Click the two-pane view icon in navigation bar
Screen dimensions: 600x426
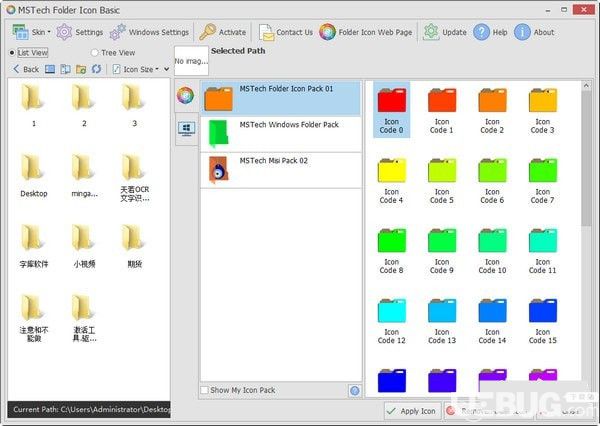point(65,69)
